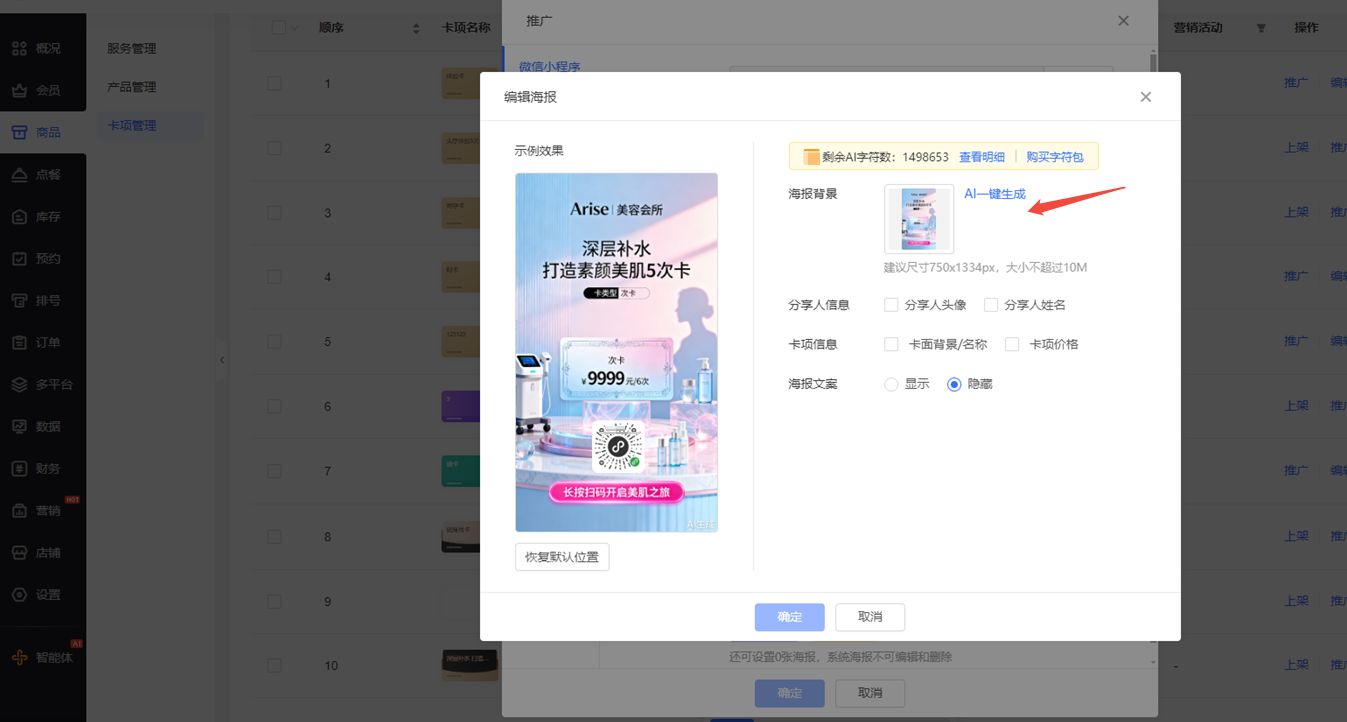Open the 订单 orders icon in sidebar
The height and width of the screenshot is (722, 1347).
tap(19, 342)
